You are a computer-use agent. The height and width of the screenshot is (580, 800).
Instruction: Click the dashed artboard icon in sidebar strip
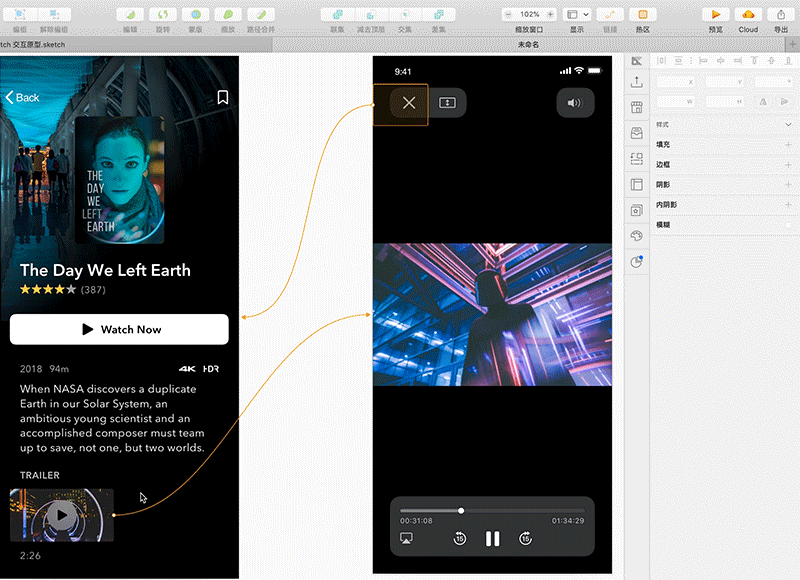[x=636, y=159]
